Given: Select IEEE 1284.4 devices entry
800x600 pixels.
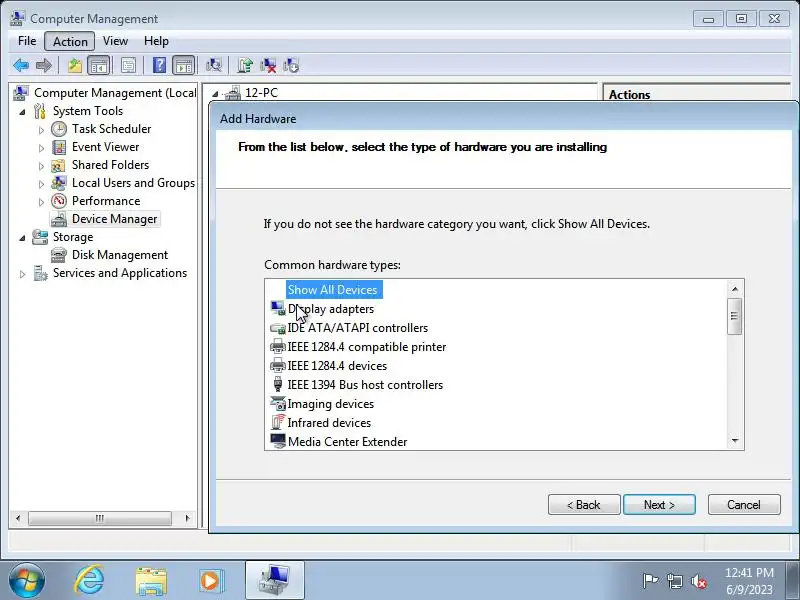Looking at the screenshot, I should point(337,366).
